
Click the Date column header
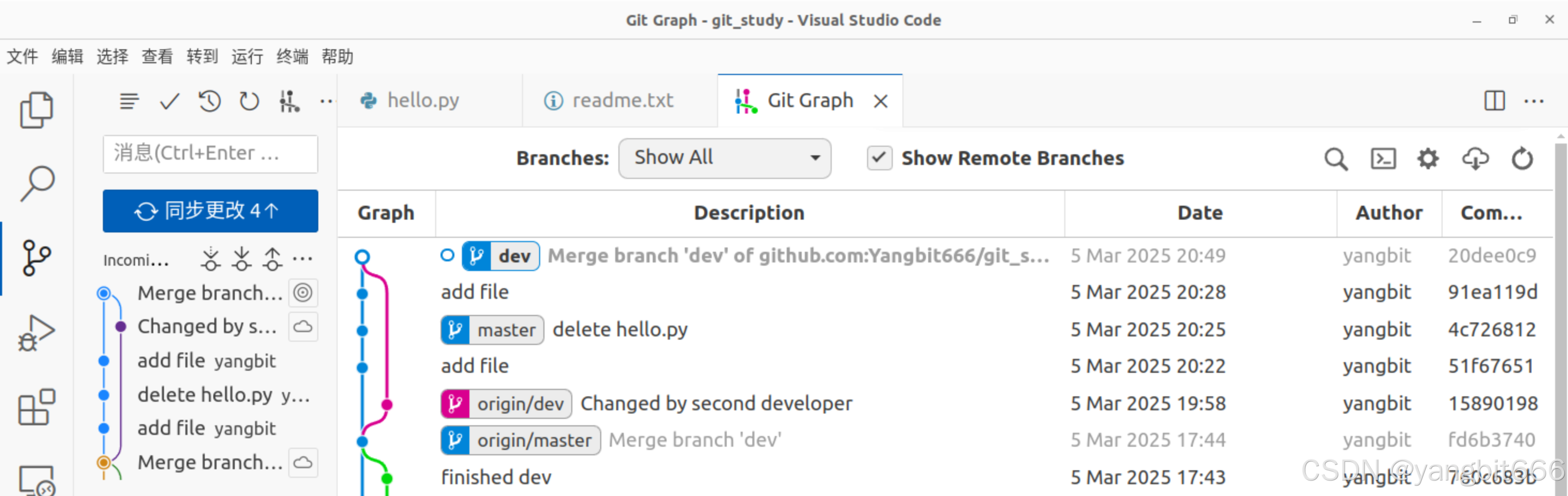[1200, 213]
